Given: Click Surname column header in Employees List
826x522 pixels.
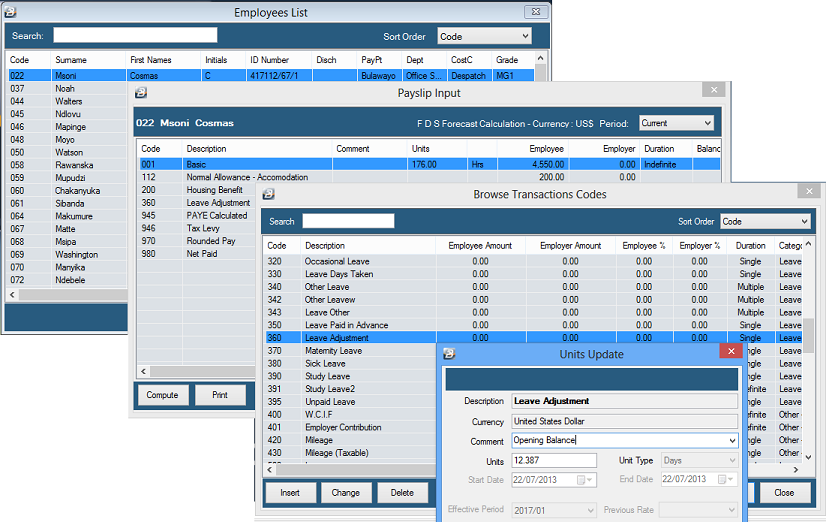Looking at the screenshot, I should [x=87, y=60].
